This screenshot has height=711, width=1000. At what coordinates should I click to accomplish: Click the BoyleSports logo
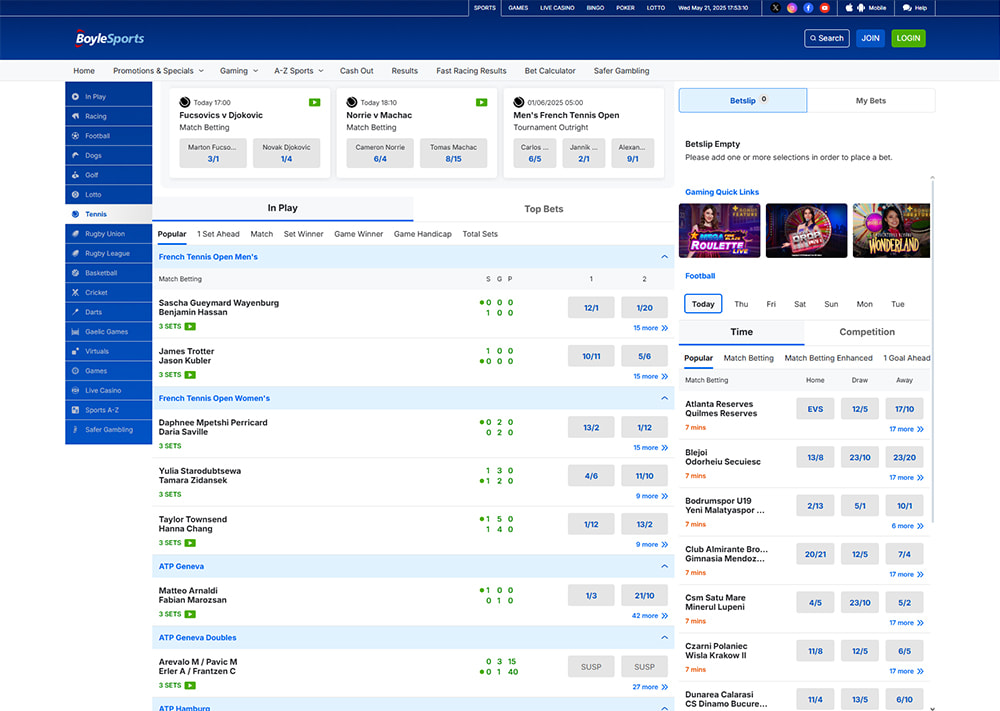coord(110,38)
